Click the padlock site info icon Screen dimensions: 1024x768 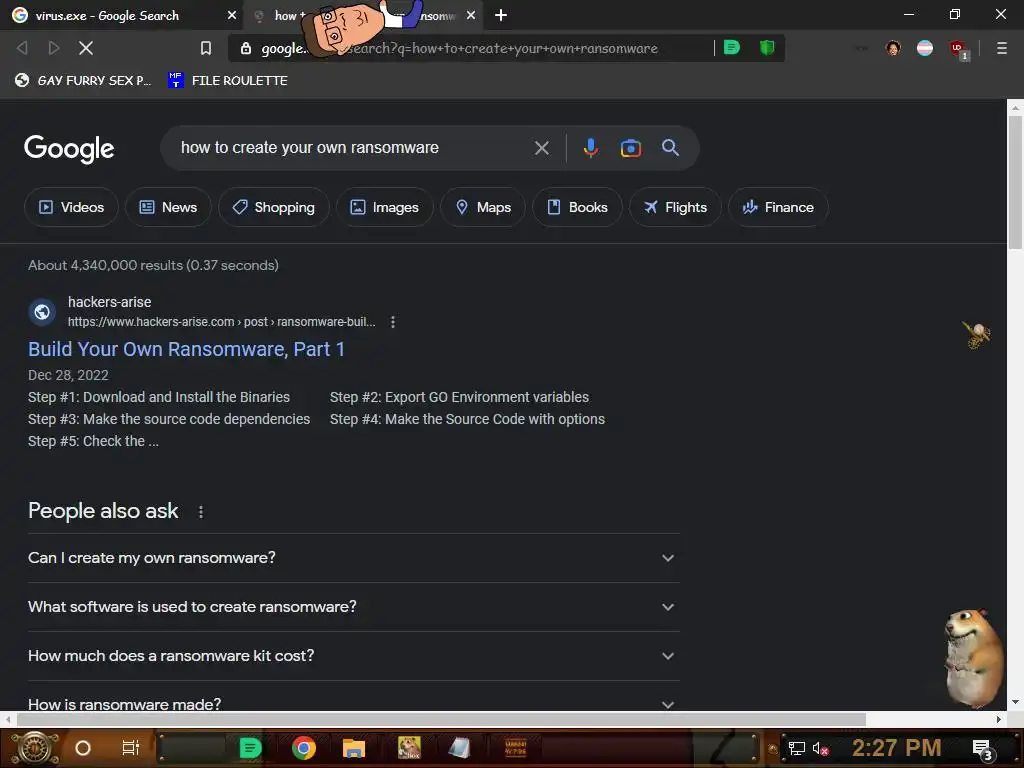(x=246, y=48)
